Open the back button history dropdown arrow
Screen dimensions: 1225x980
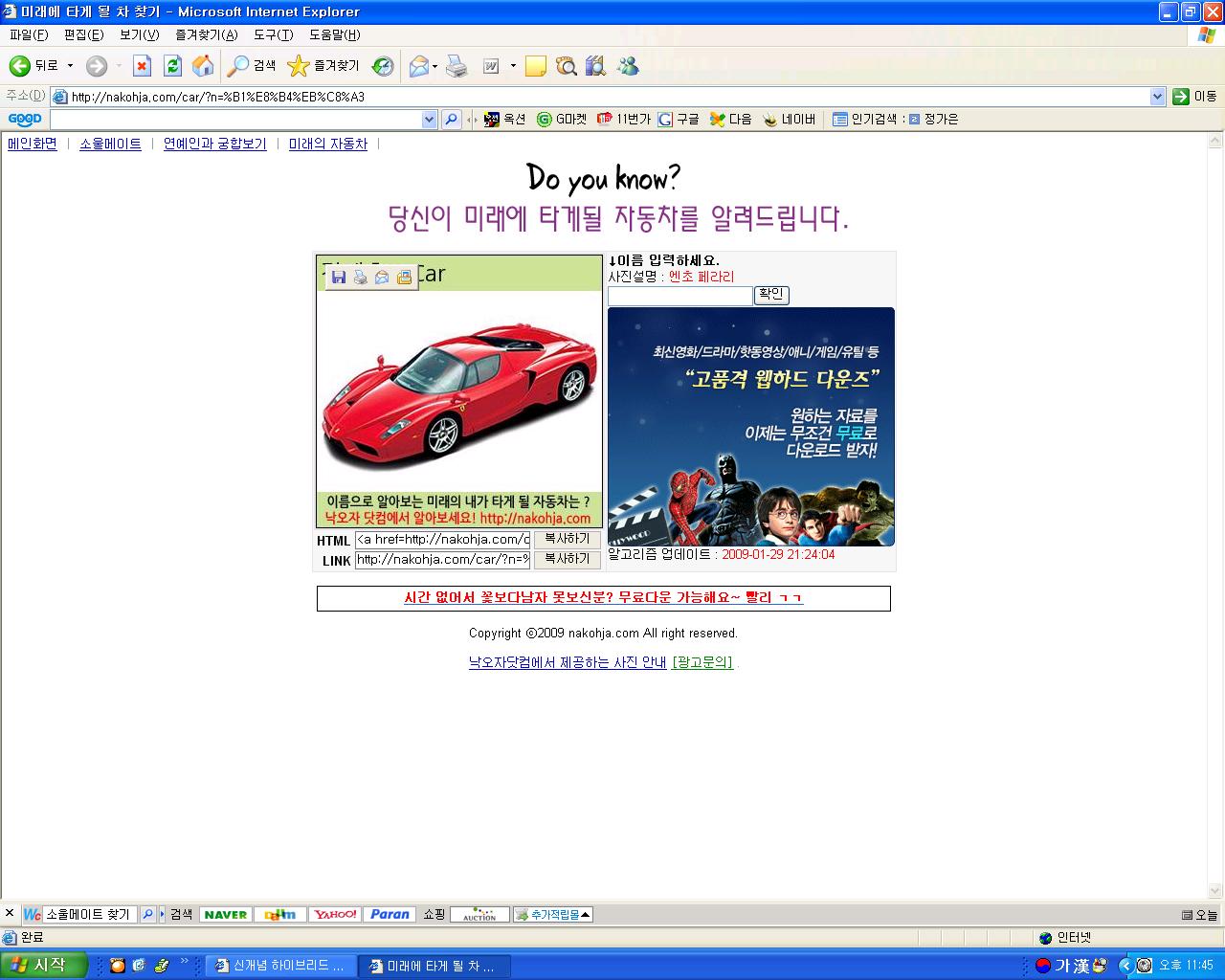70,66
